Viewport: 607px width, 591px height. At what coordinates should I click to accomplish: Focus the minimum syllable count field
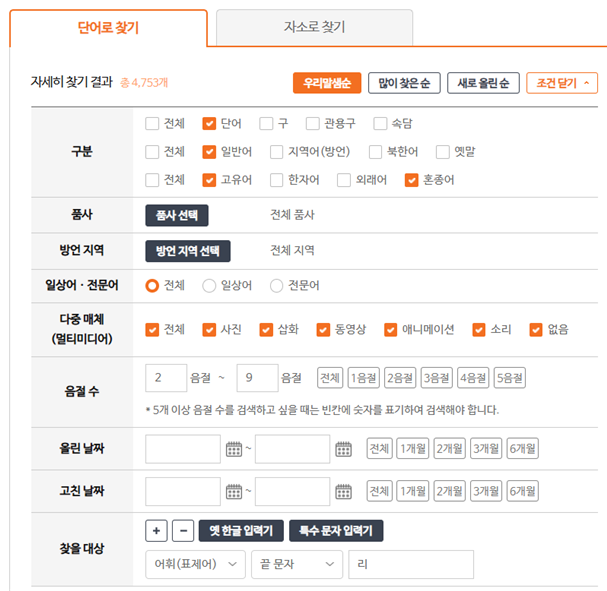166,378
